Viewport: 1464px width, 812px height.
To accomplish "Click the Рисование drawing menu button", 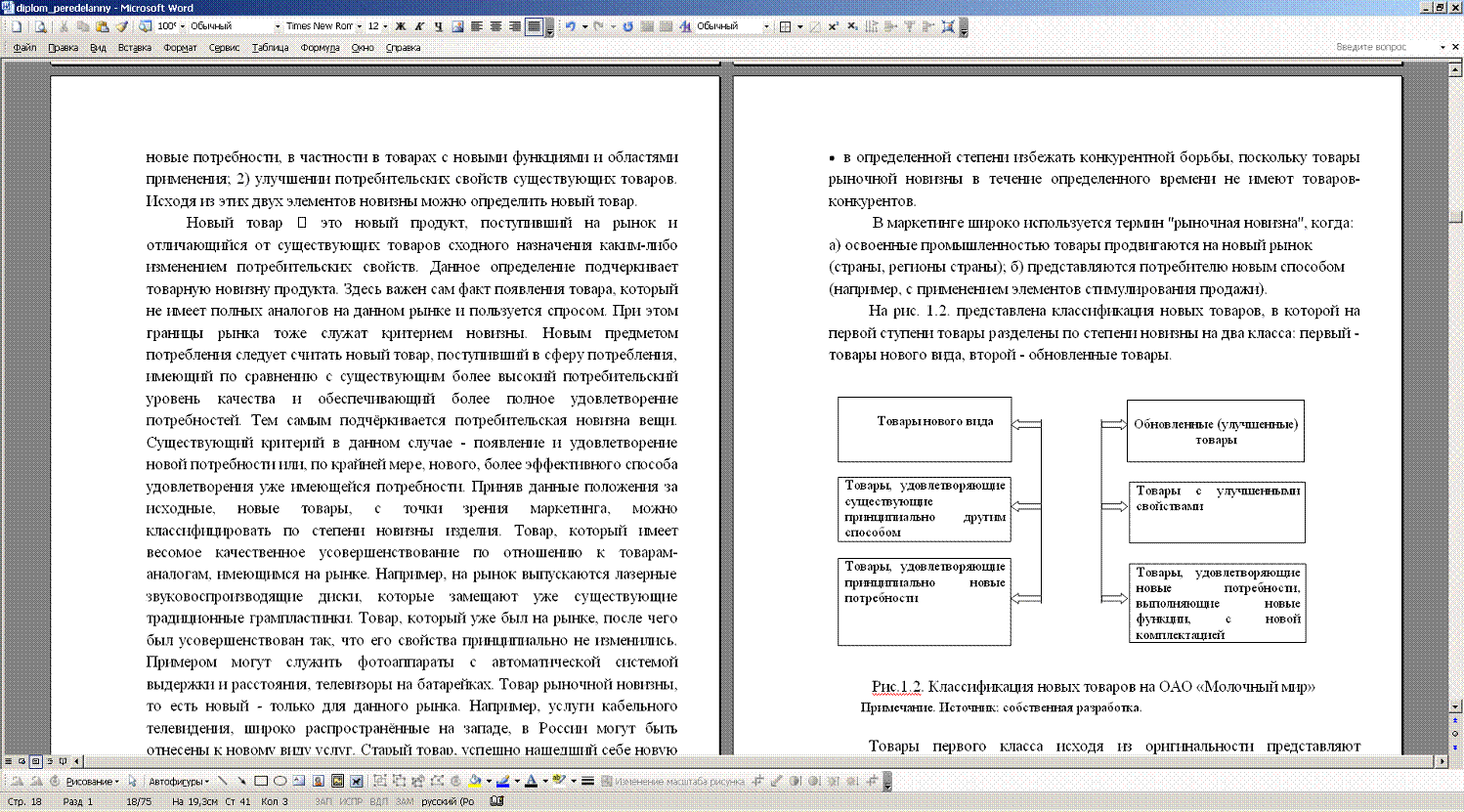I will [93, 782].
